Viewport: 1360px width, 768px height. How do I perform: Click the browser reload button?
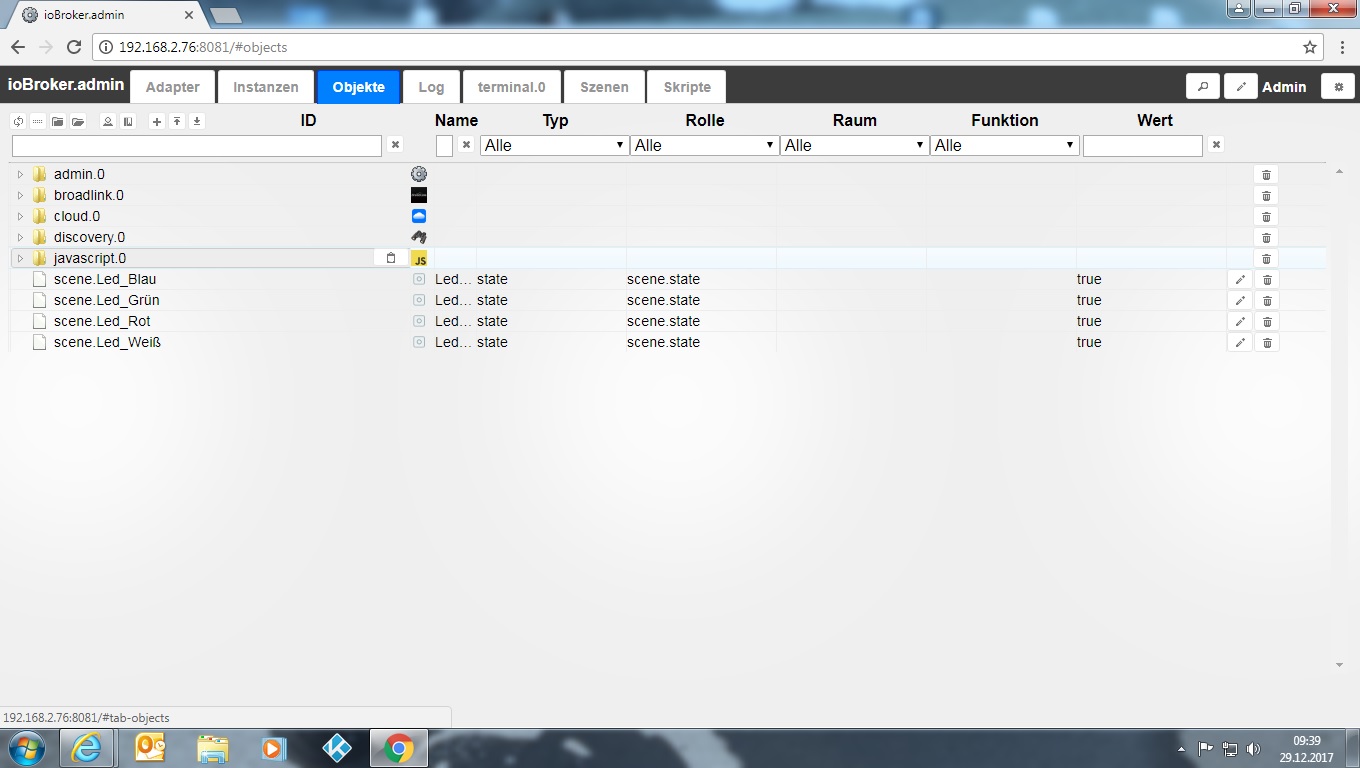click(x=73, y=47)
